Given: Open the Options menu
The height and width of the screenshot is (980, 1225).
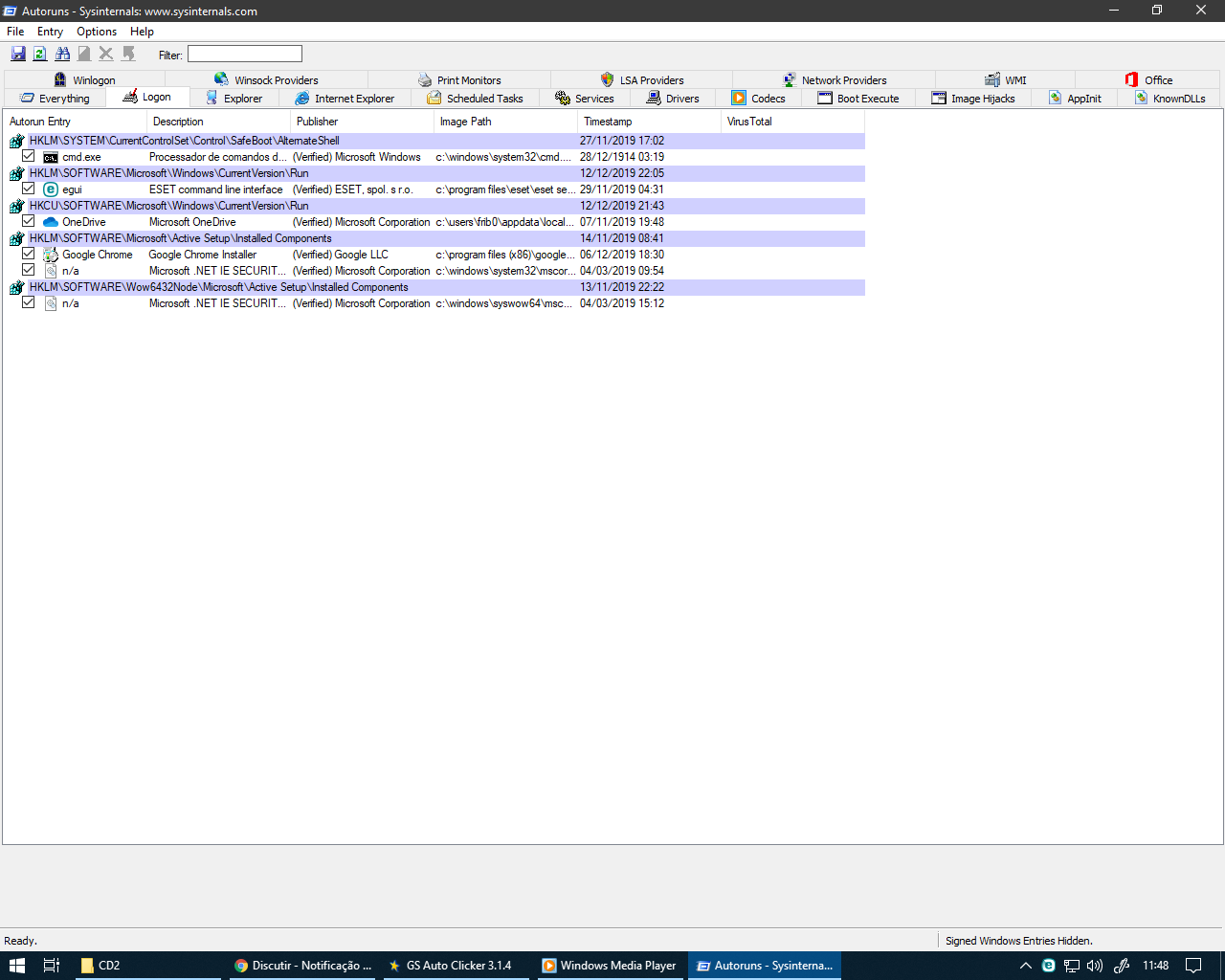Looking at the screenshot, I should [x=97, y=32].
